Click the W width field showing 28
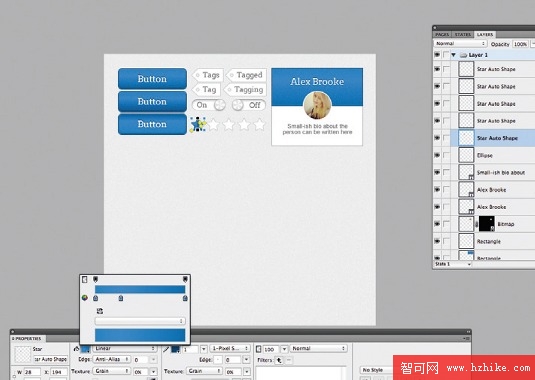 pyautogui.click(x=32, y=372)
